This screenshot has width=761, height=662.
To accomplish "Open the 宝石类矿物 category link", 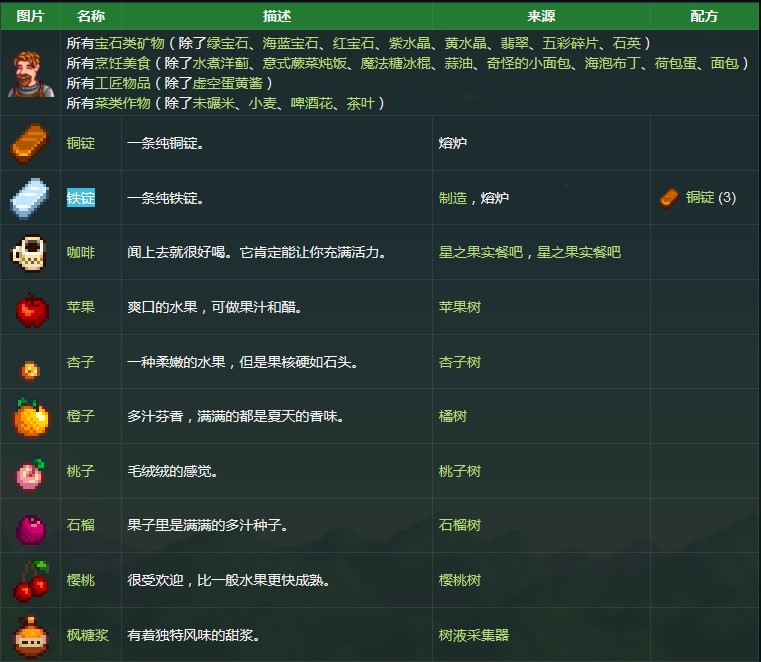I will [130, 44].
